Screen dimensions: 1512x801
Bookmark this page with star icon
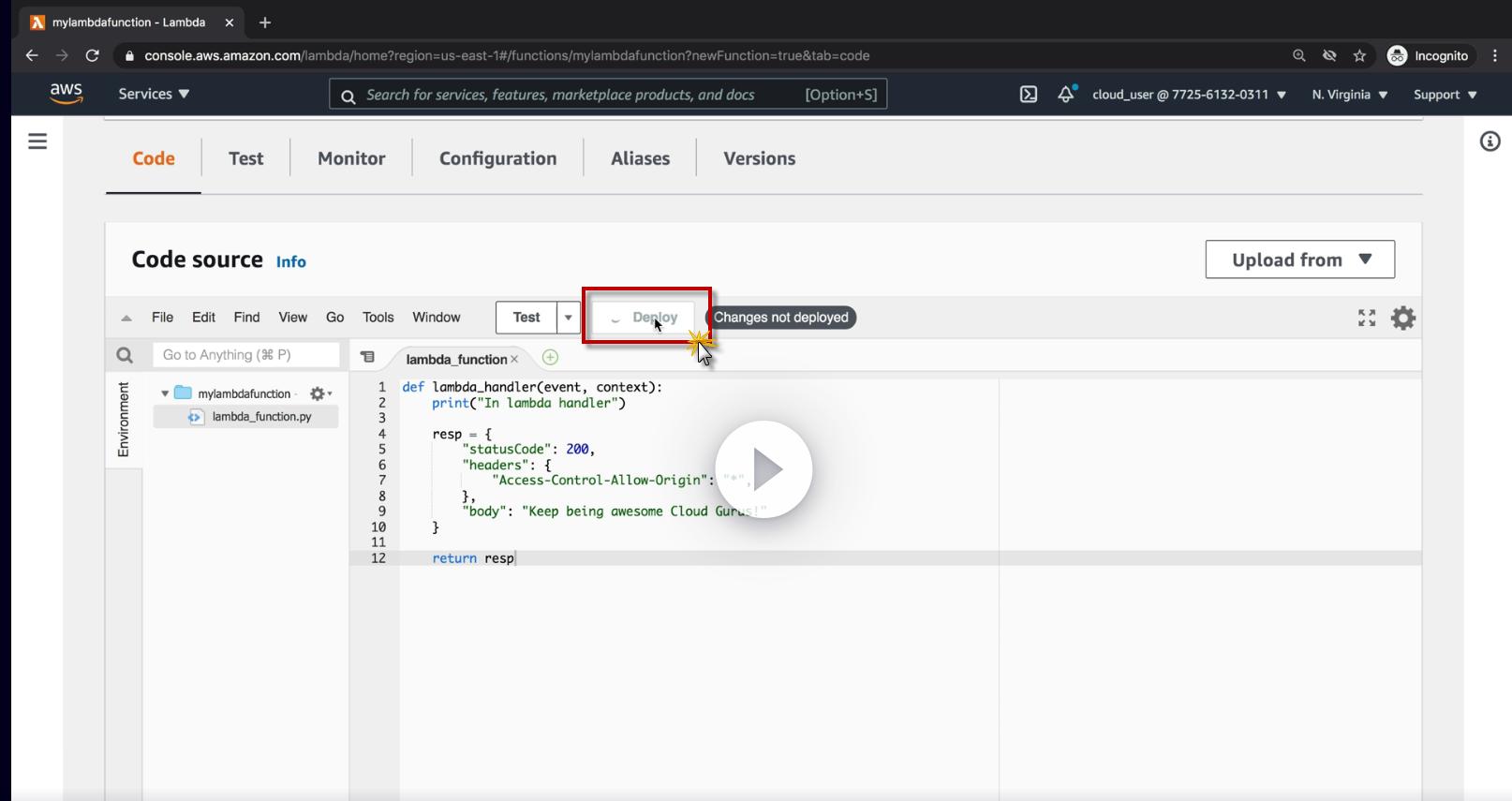[1359, 56]
